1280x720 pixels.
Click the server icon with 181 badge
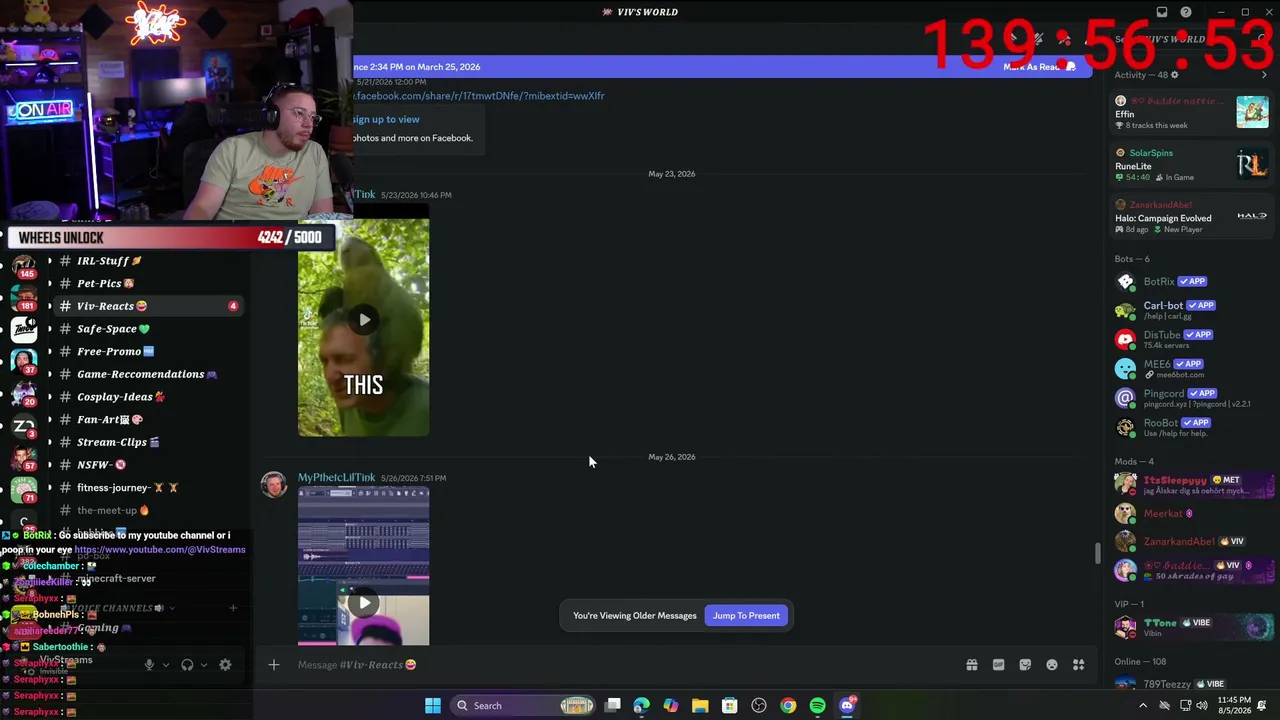(24, 298)
